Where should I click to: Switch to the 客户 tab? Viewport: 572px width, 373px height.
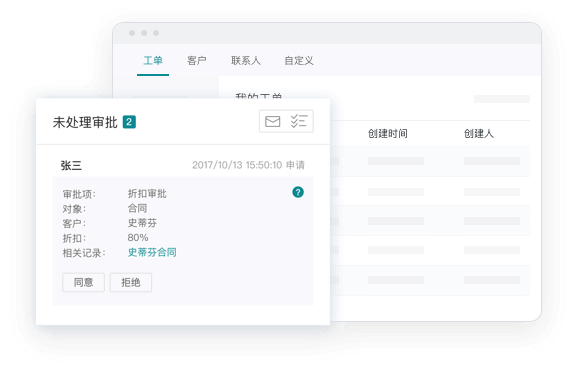point(197,61)
